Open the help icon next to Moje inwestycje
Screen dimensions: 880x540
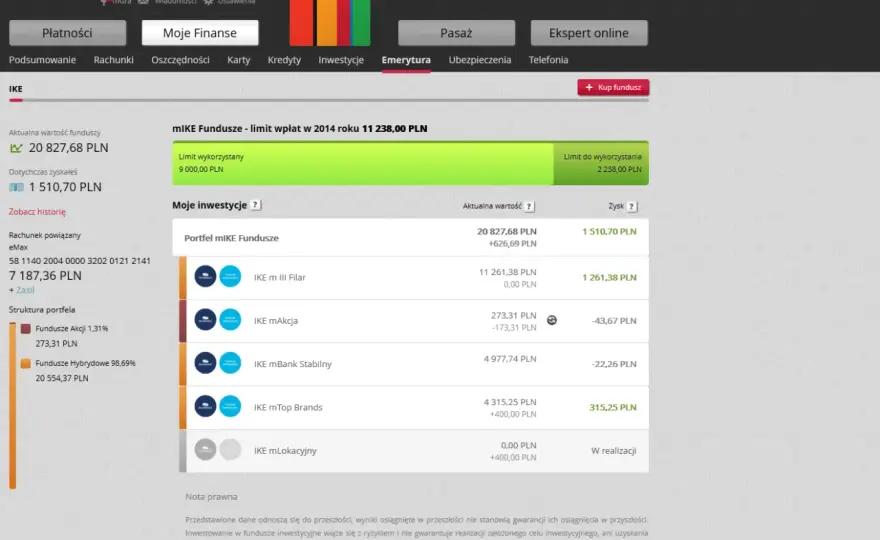(x=255, y=205)
